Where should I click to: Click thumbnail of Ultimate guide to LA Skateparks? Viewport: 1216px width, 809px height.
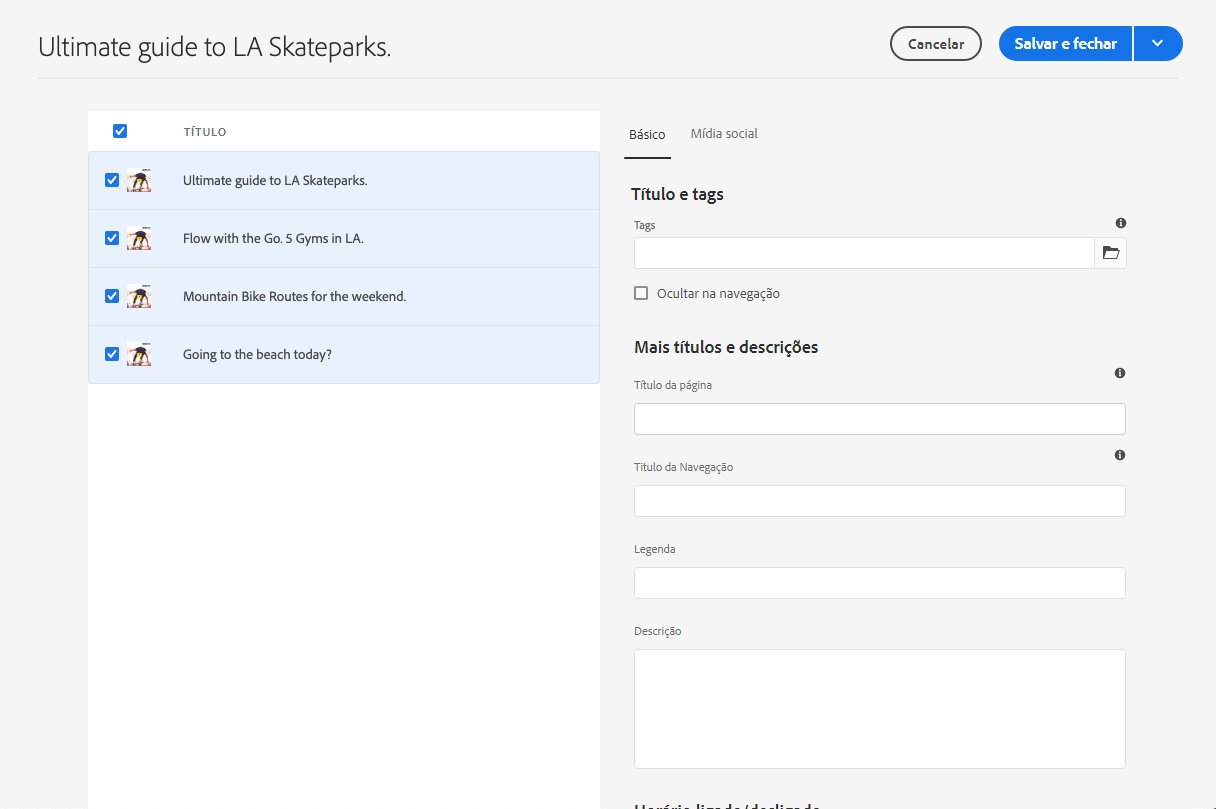coord(139,181)
